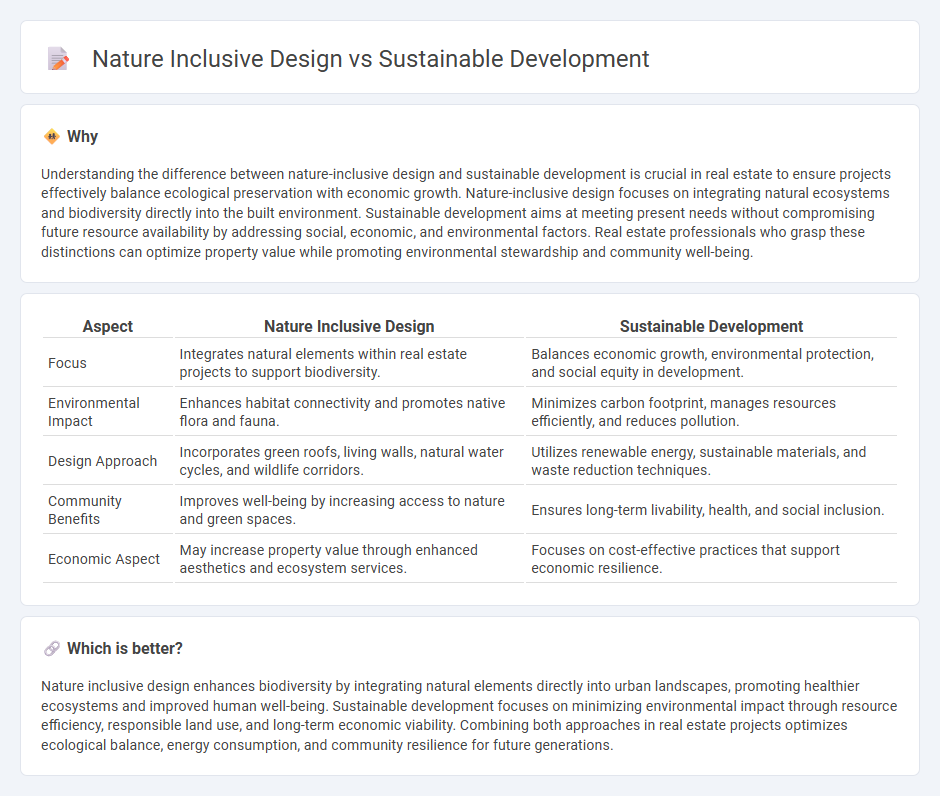
Task: Click cell 'May increase property value through enhanced'
Action: [x=350, y=559]
